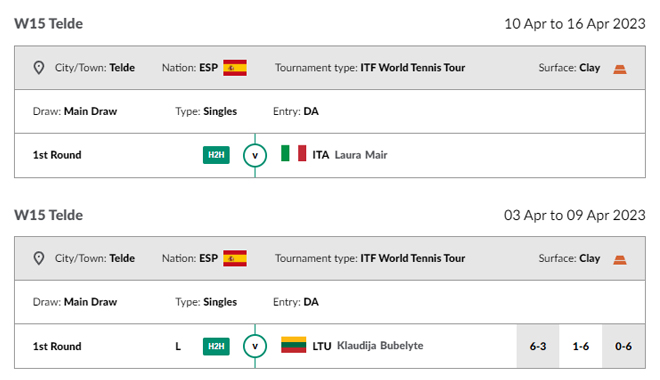Image resolution: width=660 pixels, height=380 pixels.
Task: Click the Spain flag in the 10 Apr tournament
Action: (x=235, y=68)
